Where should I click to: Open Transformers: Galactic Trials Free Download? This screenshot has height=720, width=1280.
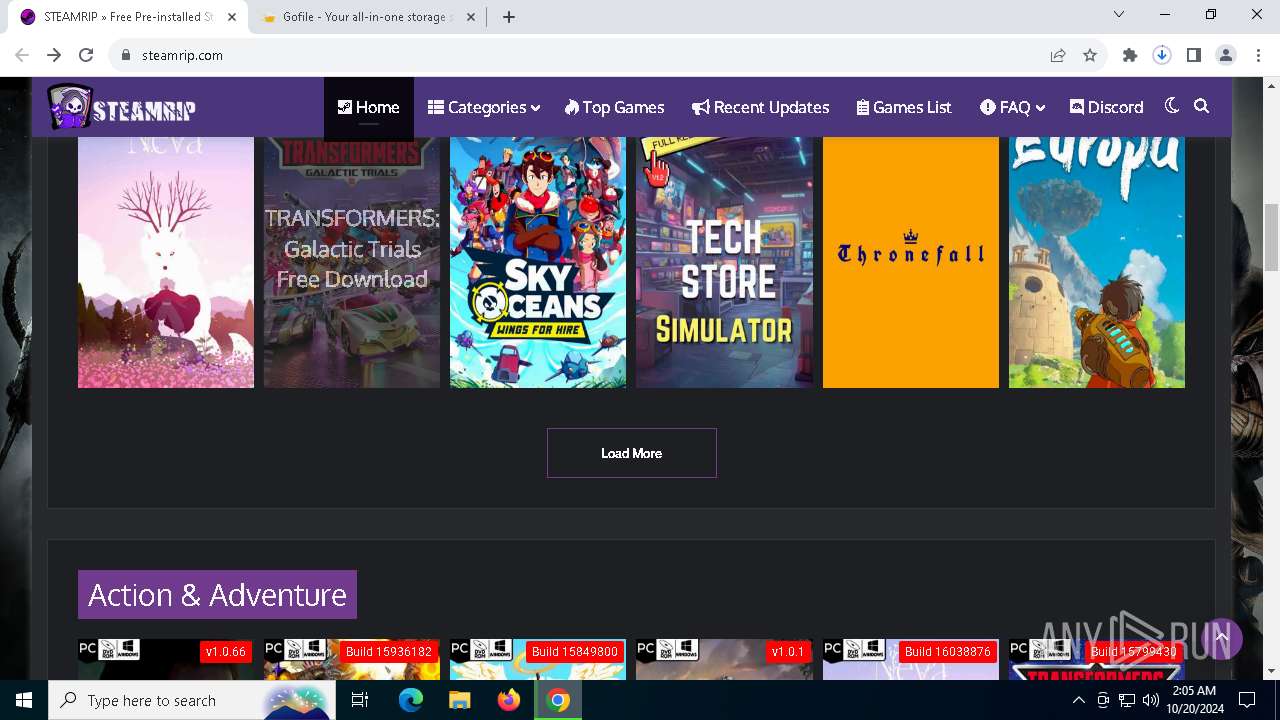(x=352, y=262)
